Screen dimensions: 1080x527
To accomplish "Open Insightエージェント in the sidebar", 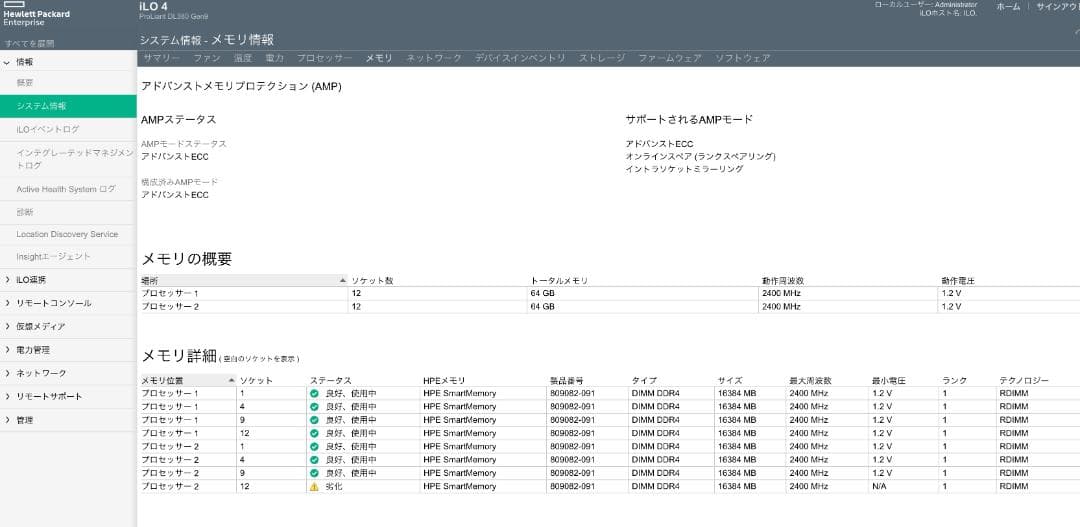I will pyautogui.click(x=54, y=256).
